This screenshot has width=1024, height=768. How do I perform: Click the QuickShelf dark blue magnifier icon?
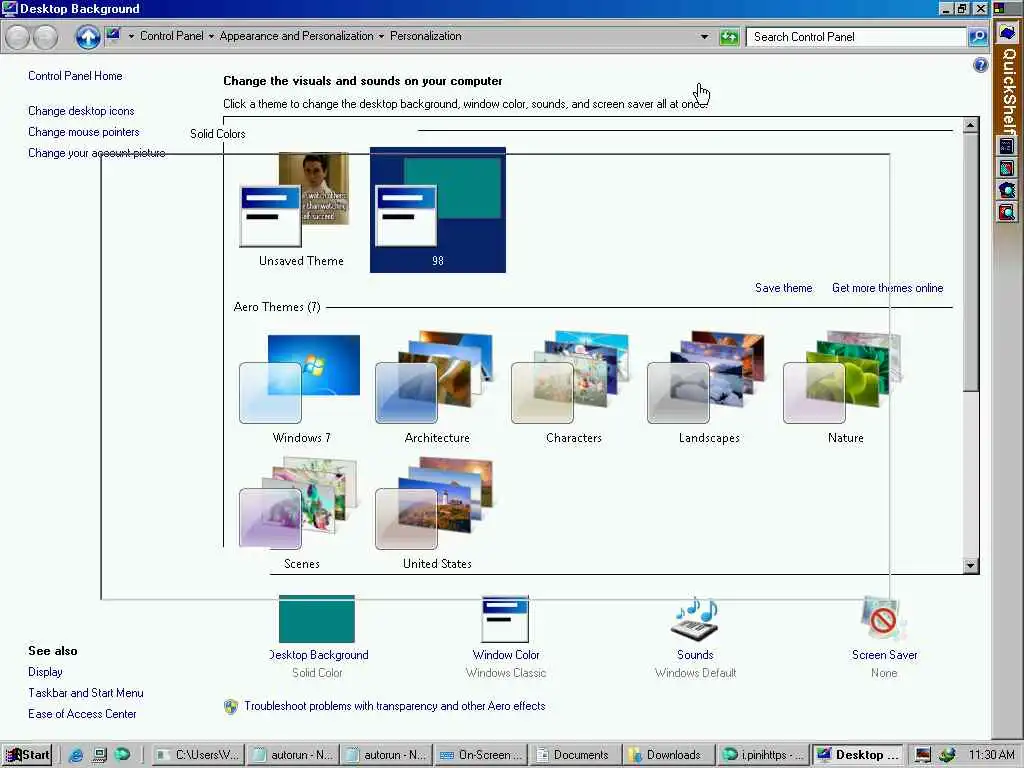[x=1006, y=190]
